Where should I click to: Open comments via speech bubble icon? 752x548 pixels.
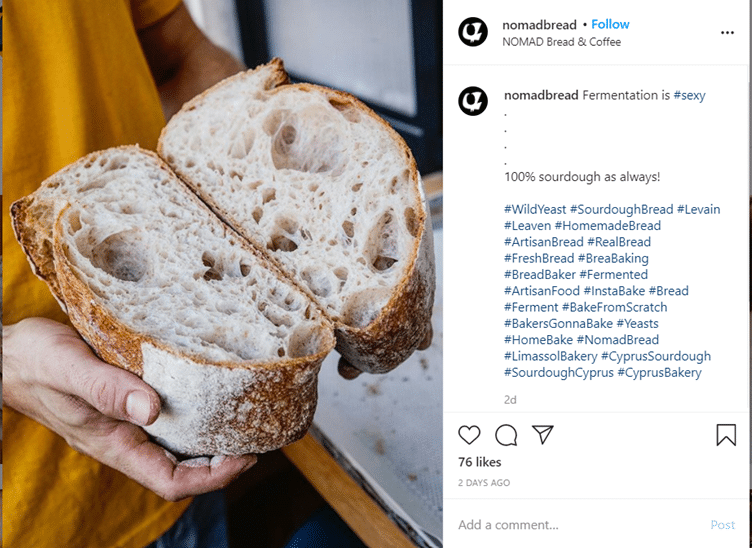click(506, 435)
